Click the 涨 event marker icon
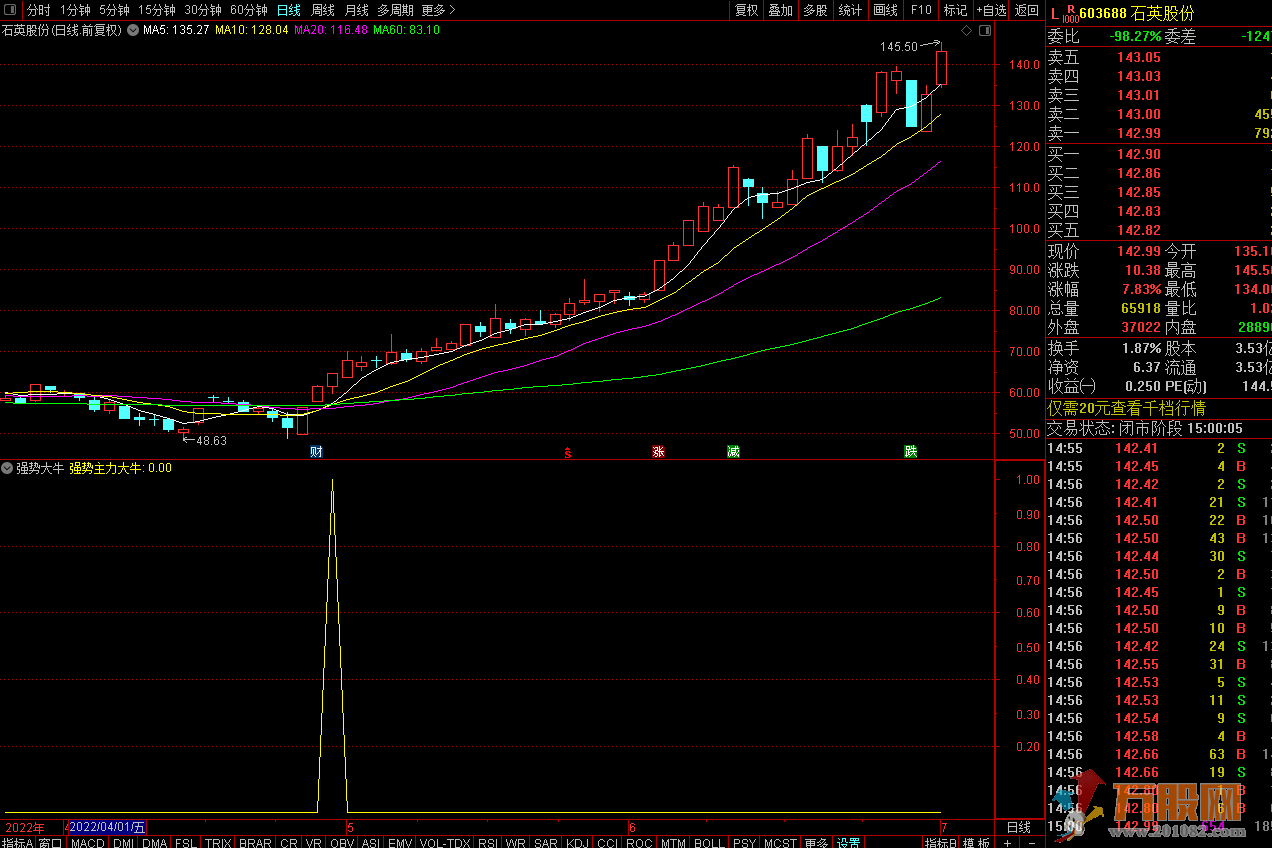 pos(658,452)
